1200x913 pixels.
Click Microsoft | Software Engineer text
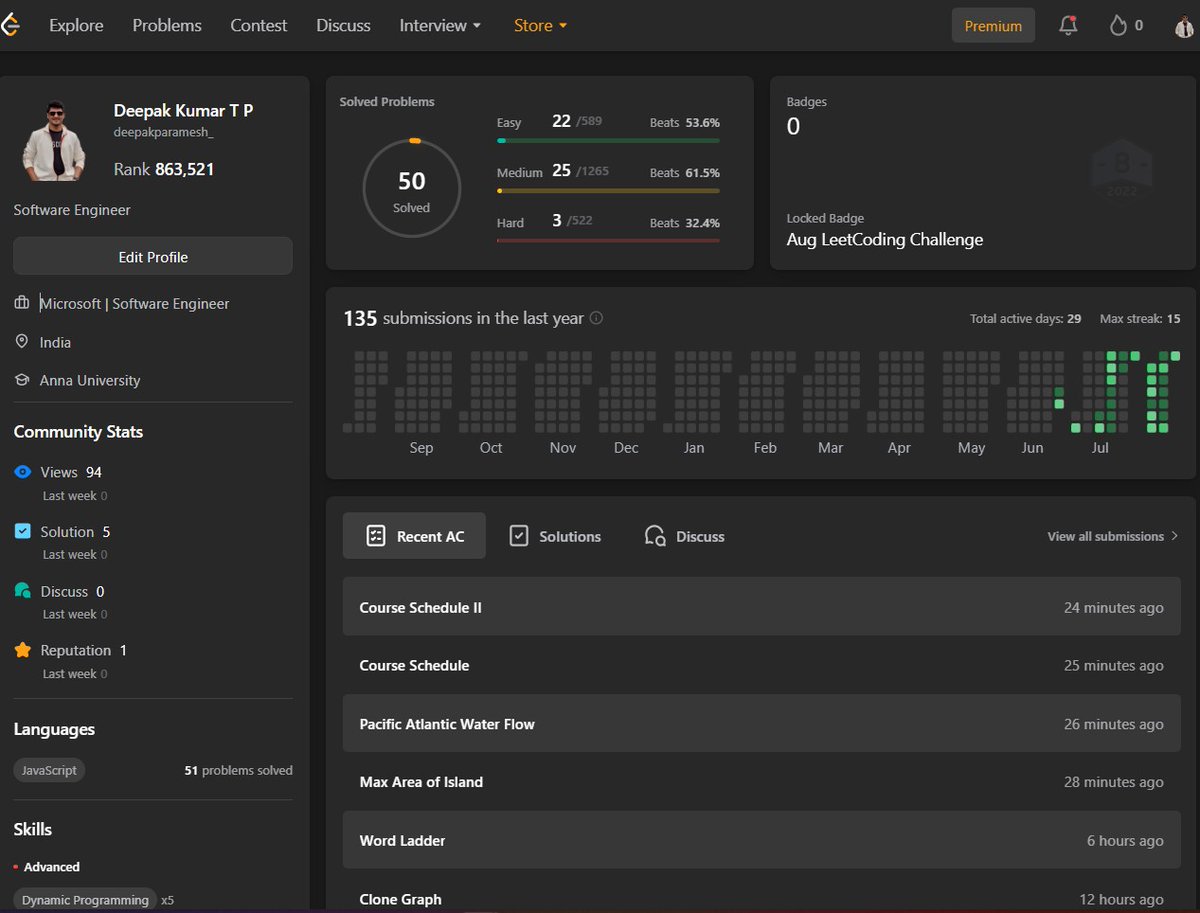point(135,303)
